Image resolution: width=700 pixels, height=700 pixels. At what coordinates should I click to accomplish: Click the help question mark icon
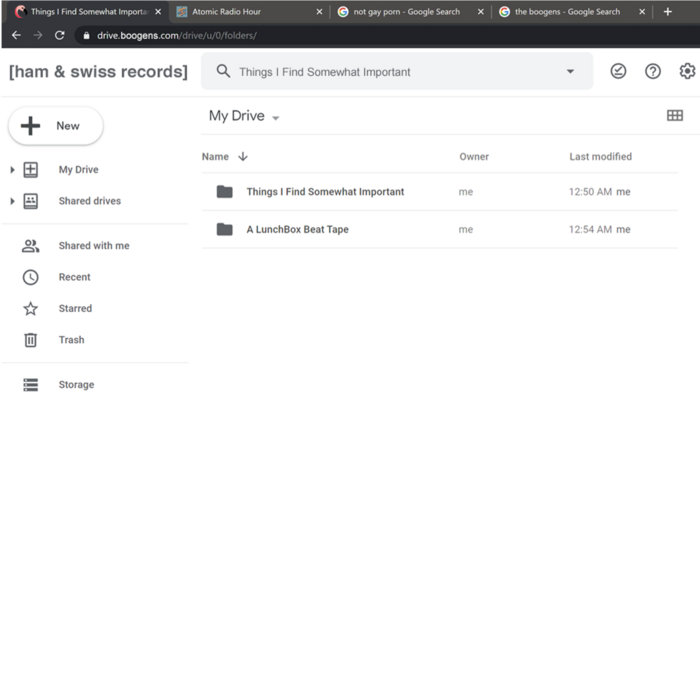653,71
